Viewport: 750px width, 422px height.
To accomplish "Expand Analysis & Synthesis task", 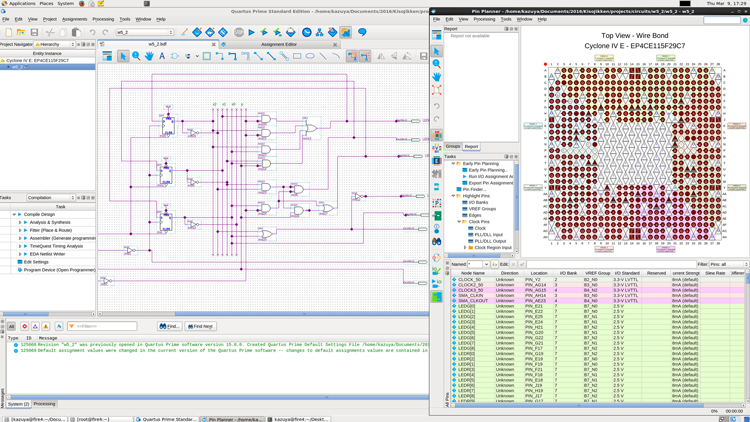I will [x=20, y=222].
